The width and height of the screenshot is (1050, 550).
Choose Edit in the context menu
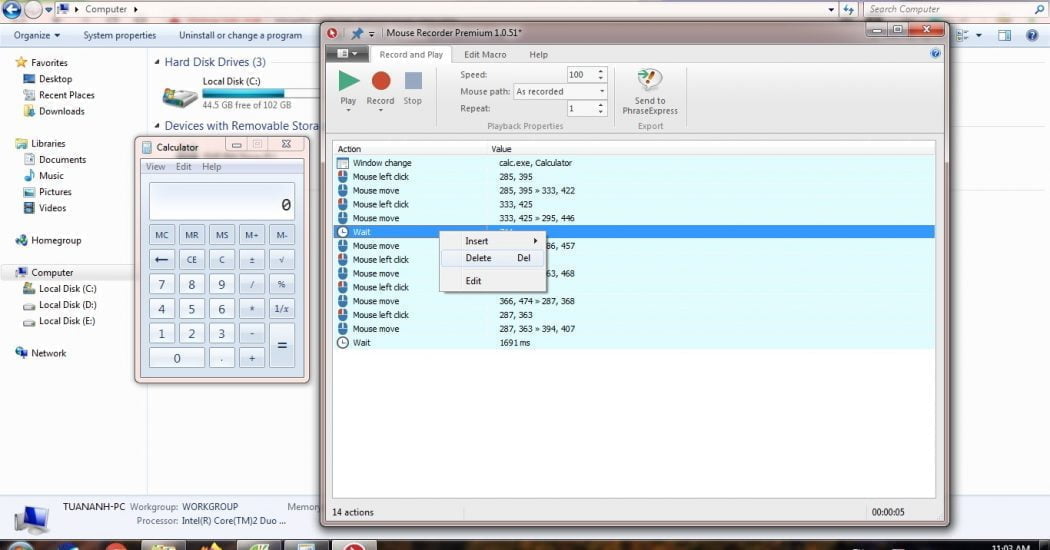click(493, 281)
